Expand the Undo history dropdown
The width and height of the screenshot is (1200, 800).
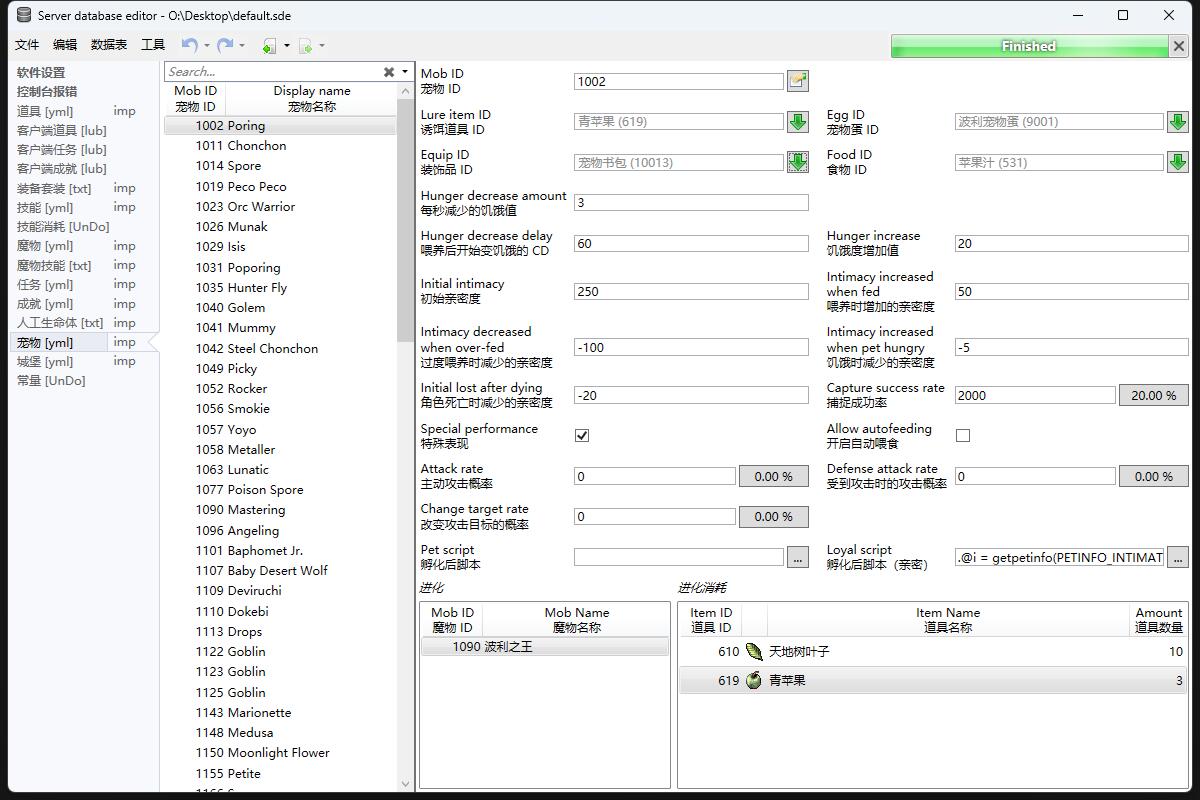click(207, 45)
